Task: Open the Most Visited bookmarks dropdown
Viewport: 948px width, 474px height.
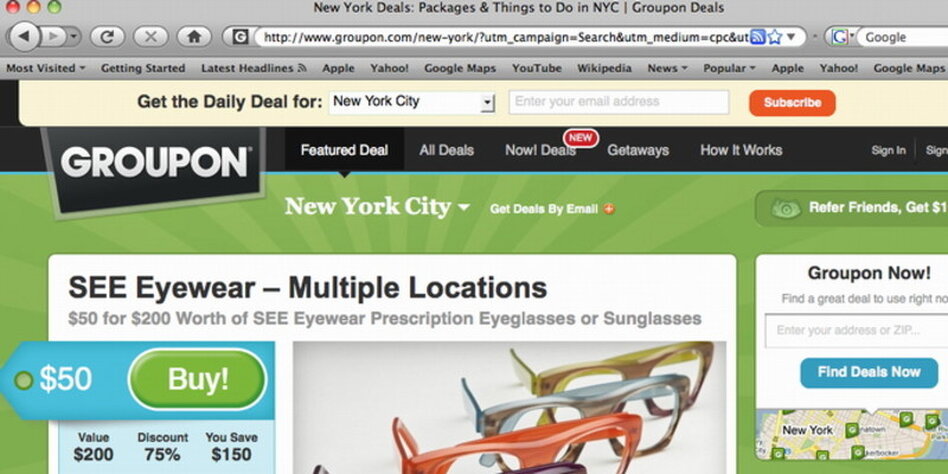Action: click(x=46, y=68)
